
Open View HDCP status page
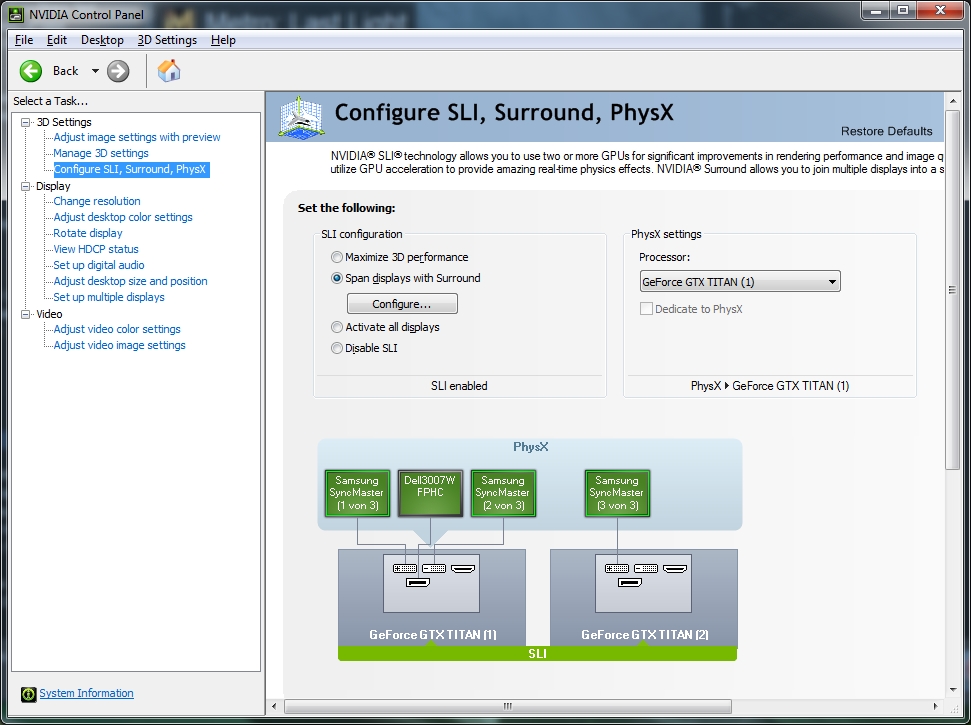pyautogui.click(x=96, y=249)
